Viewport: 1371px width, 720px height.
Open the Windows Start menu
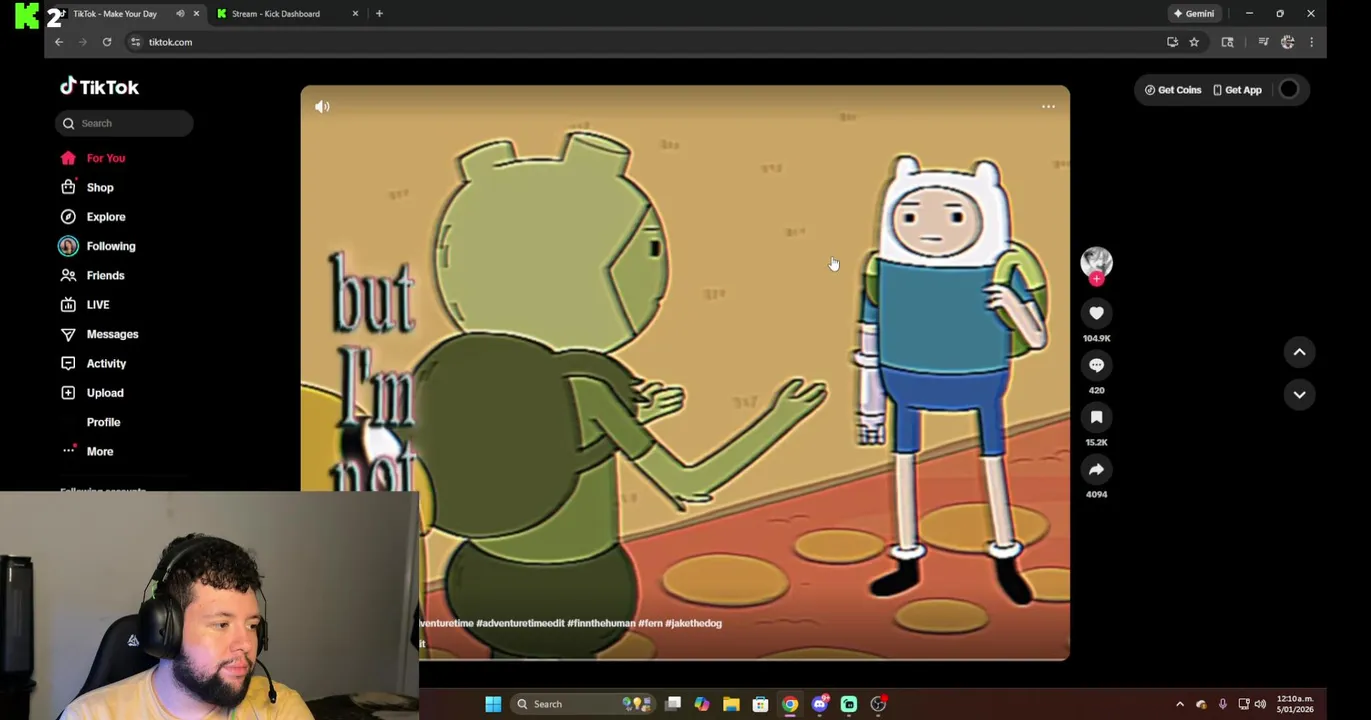(x=493, y=704)
